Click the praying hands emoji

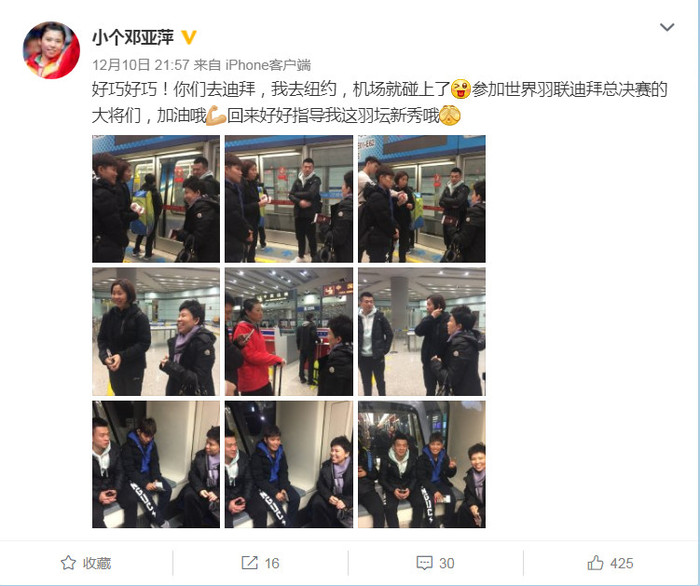[x=450, y=116]
